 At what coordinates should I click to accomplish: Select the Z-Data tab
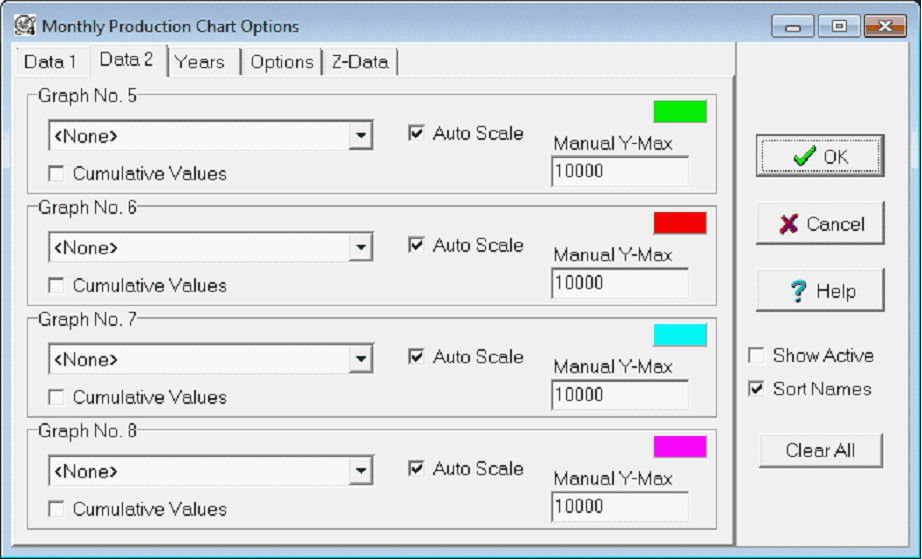pyautogui.click(x=362, y=62)
